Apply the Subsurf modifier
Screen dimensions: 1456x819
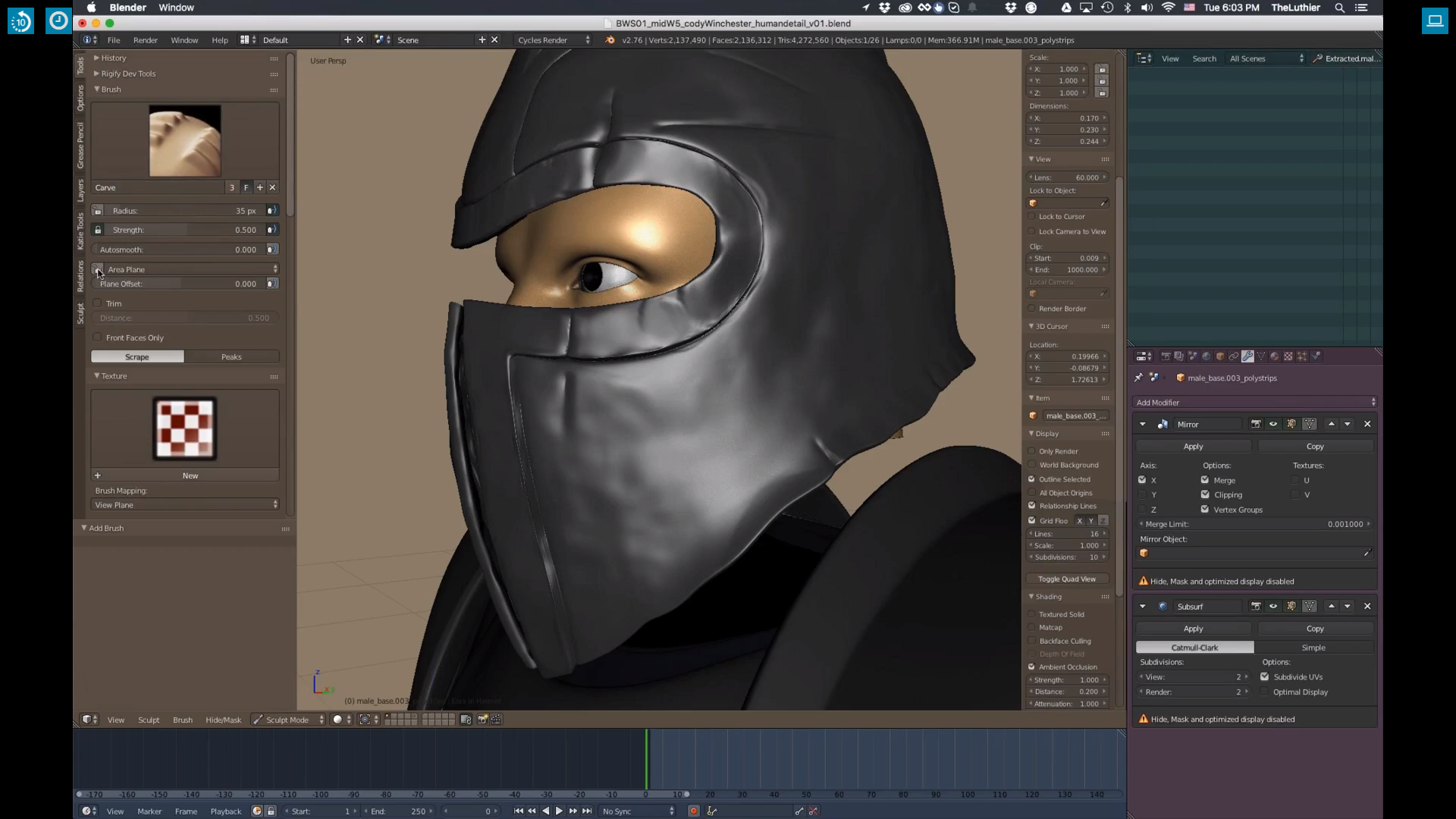click(1193, 629)
